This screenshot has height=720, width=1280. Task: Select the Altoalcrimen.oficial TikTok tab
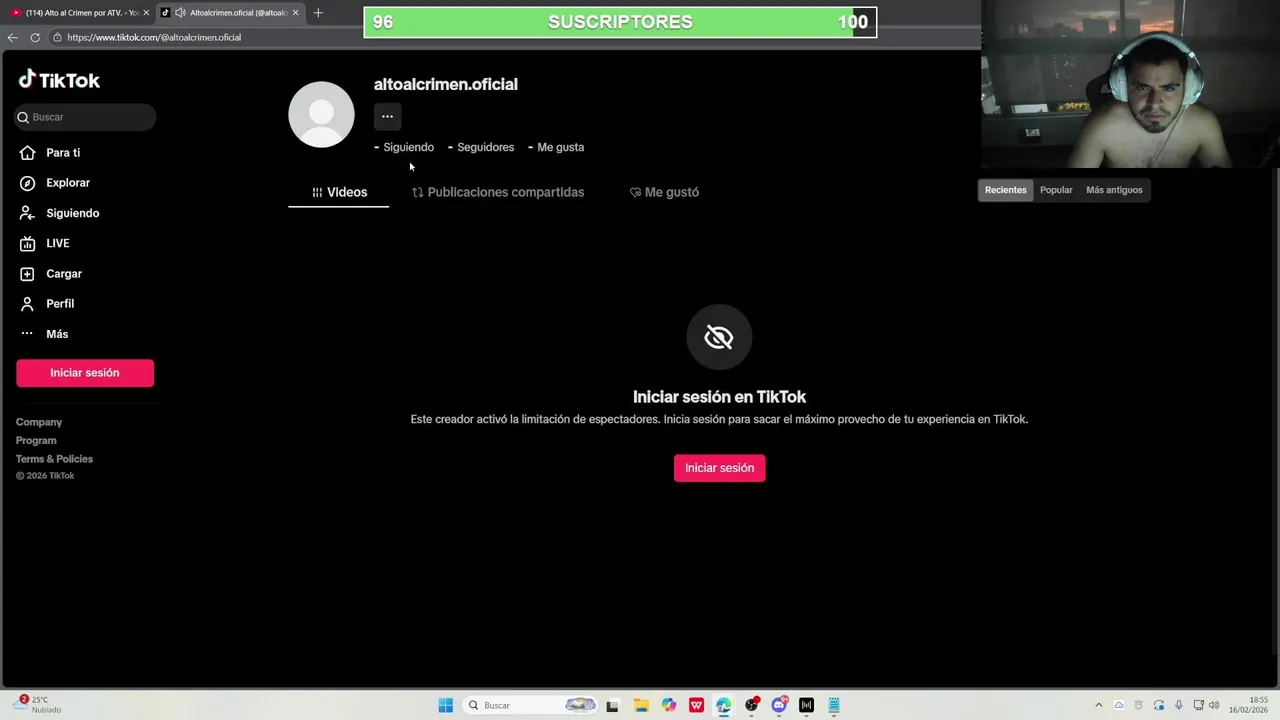[230, 13]
